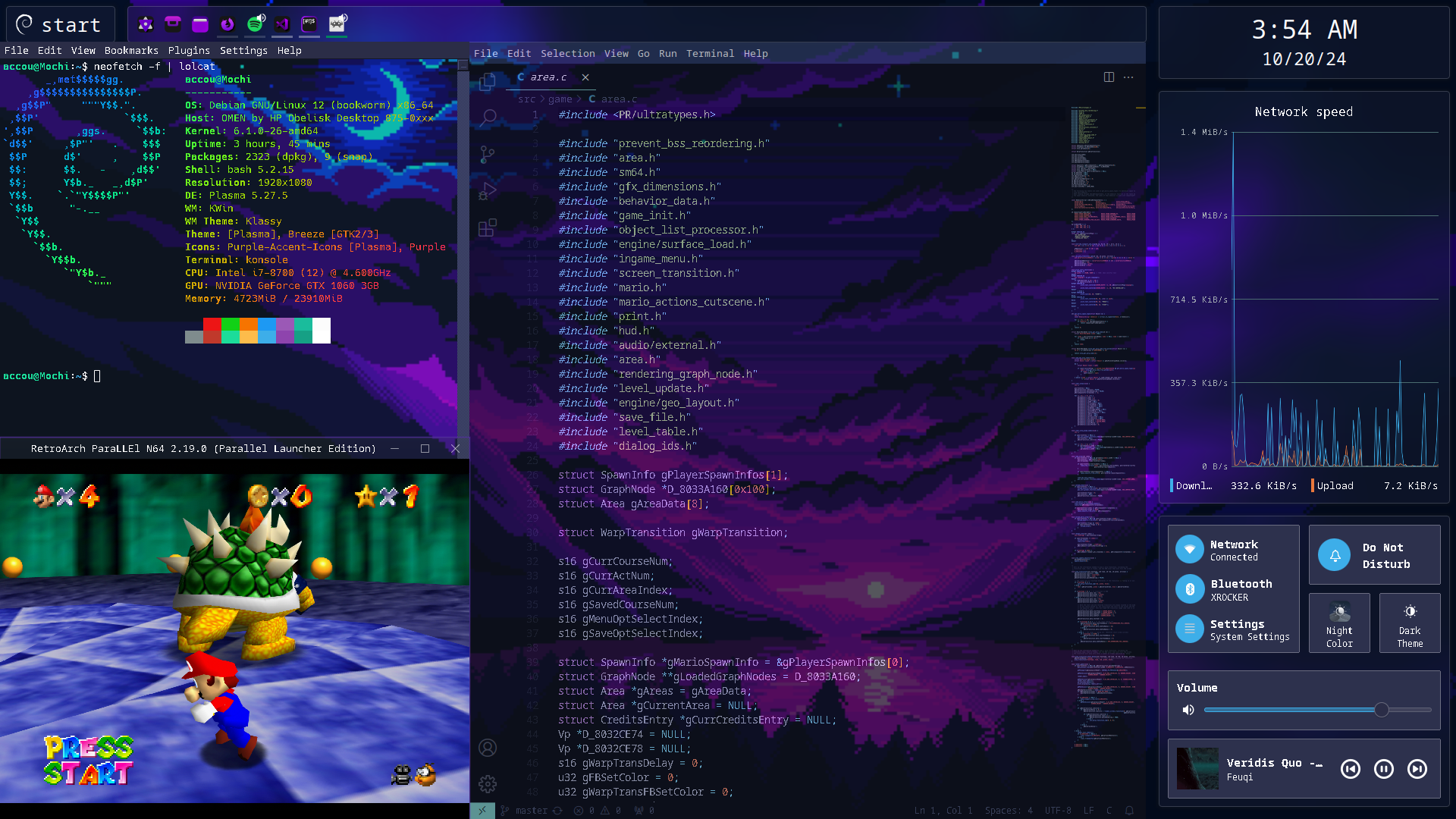Viewport: 1456px width, 819px height.
Task: Open the VS Code Search view
Action: [488, 118]
